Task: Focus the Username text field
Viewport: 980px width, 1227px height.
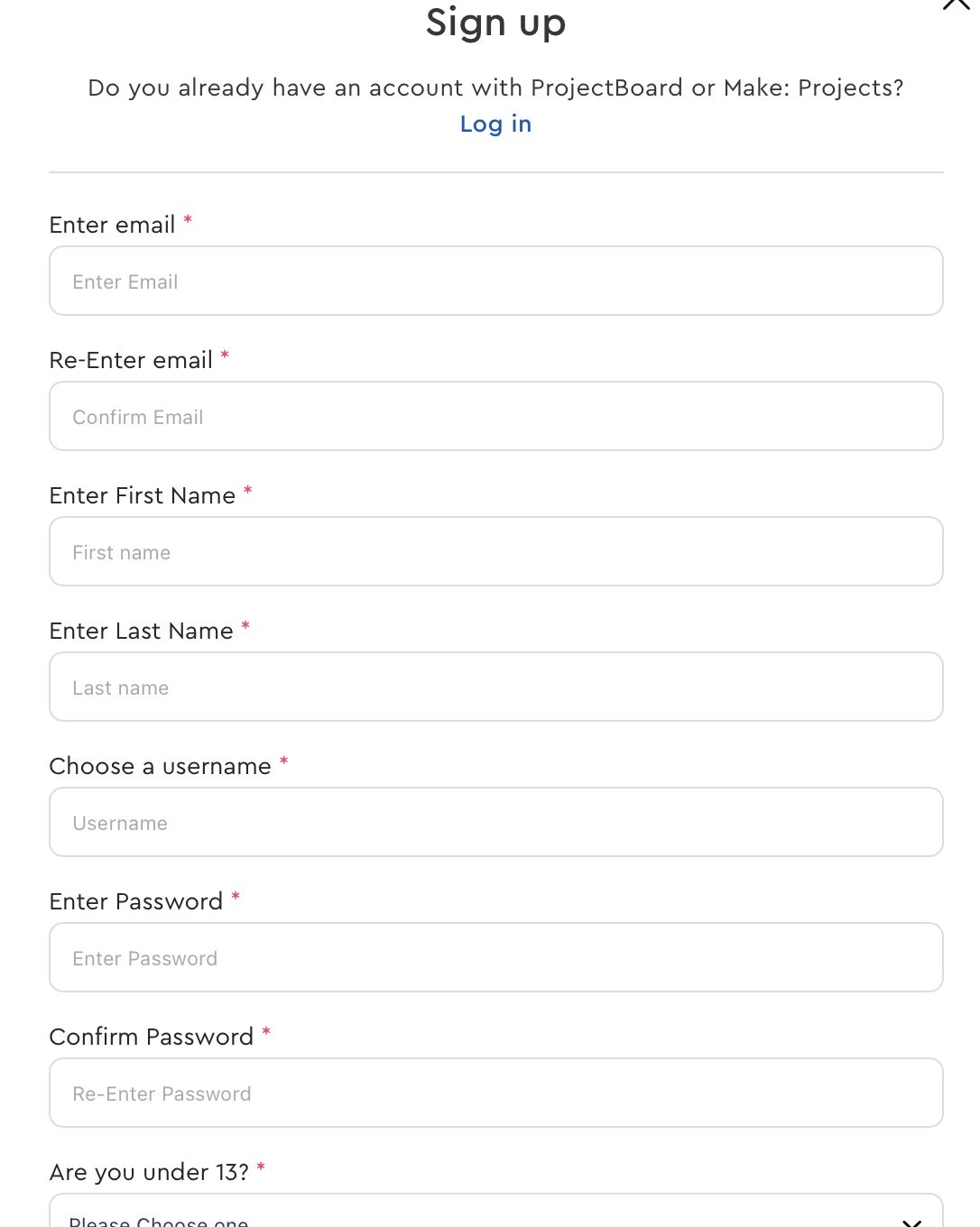Action: tap(496, 822)
